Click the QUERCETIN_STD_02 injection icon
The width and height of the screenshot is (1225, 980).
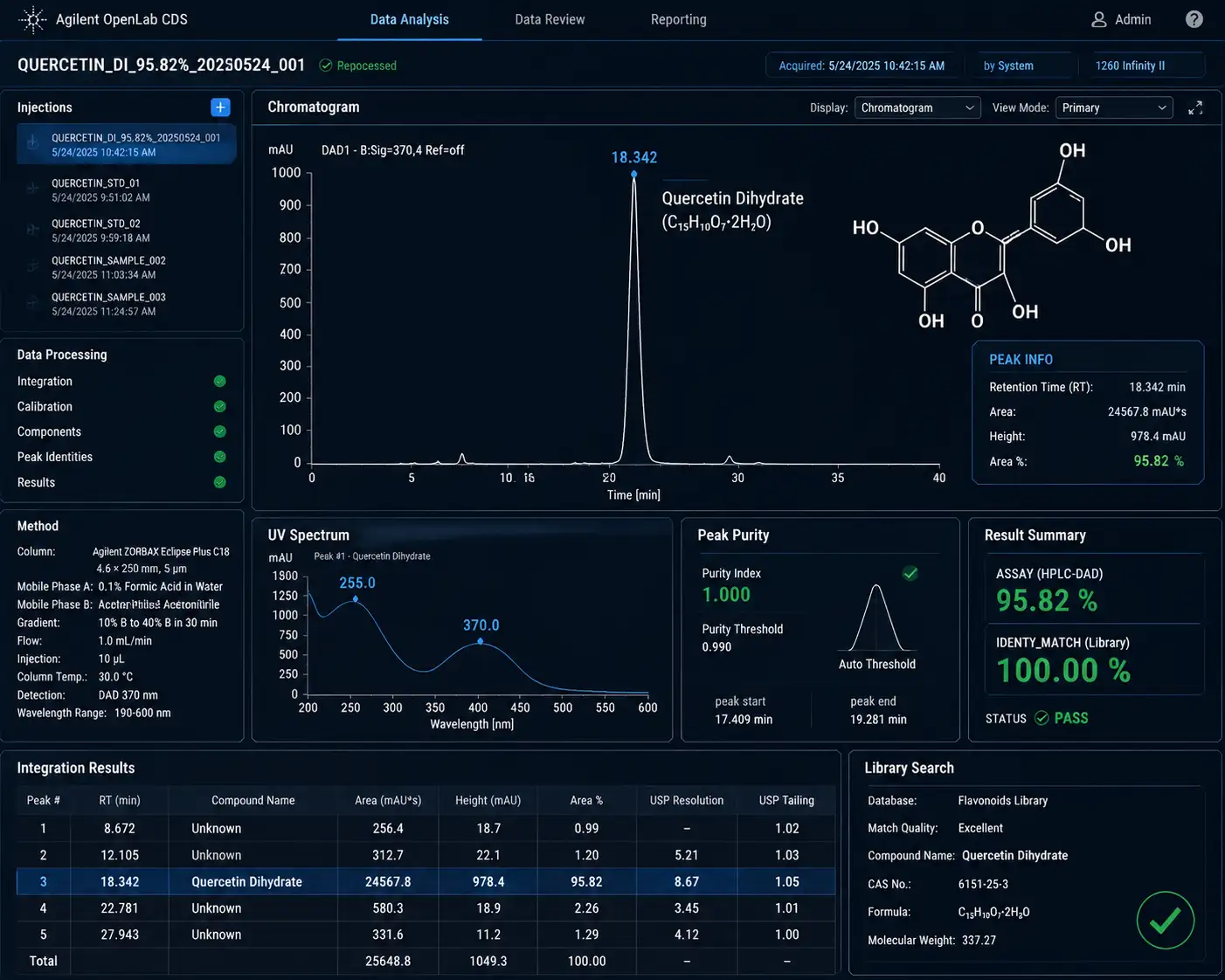click(33, 230)
